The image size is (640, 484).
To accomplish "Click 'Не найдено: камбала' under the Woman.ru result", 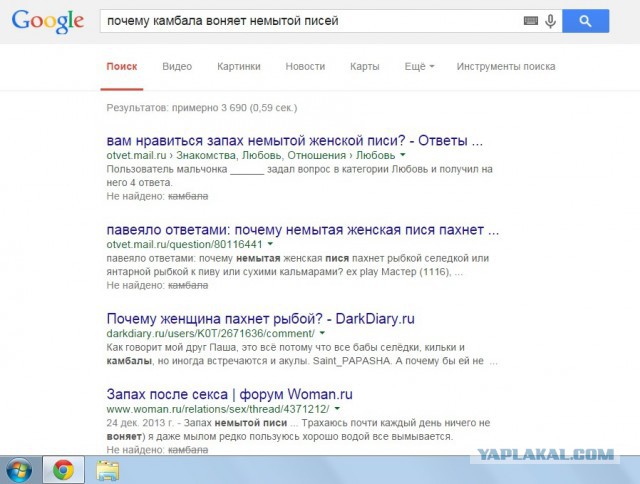I will 157,450.
